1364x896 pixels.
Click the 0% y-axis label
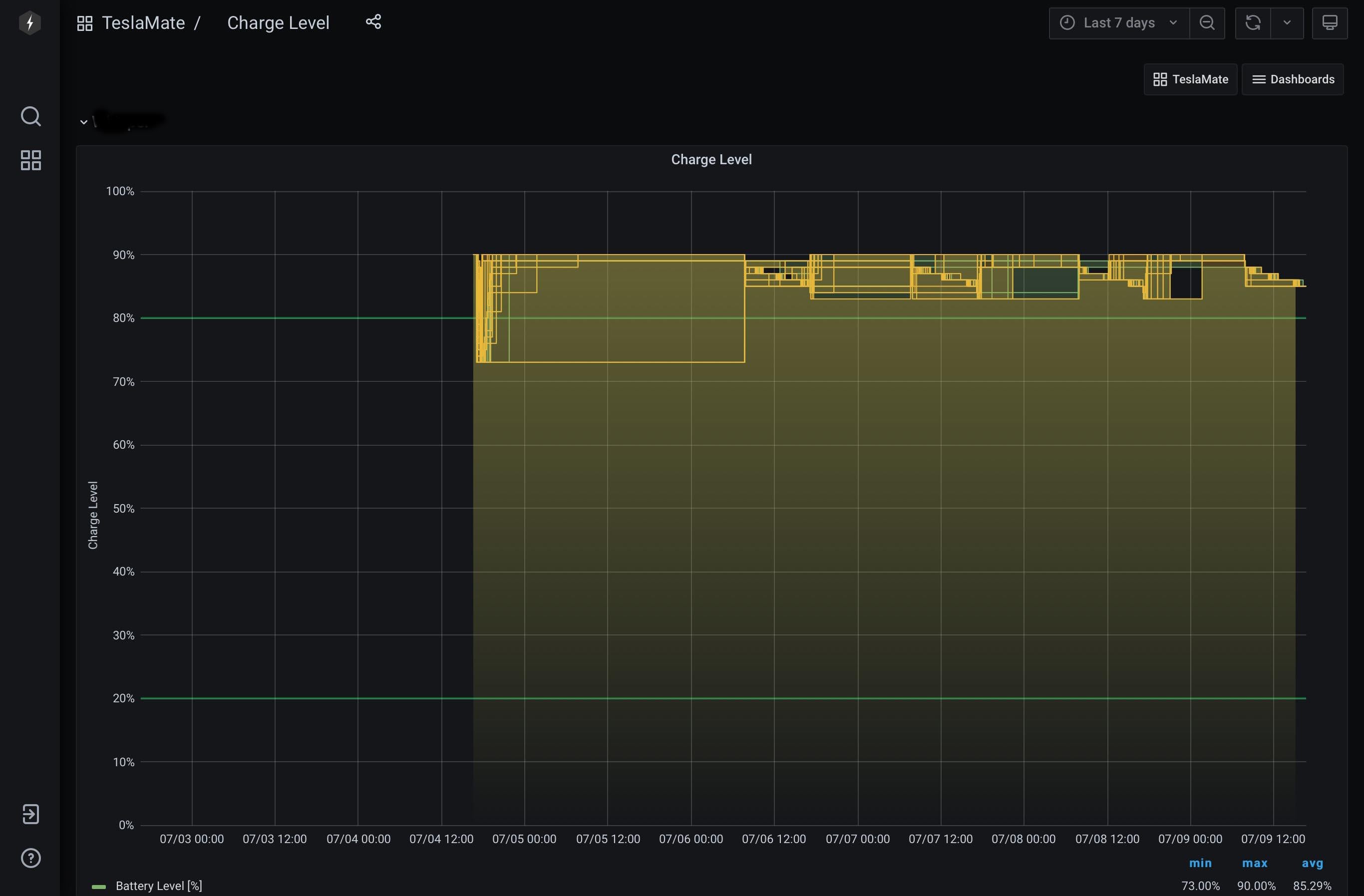click(126, 825)
